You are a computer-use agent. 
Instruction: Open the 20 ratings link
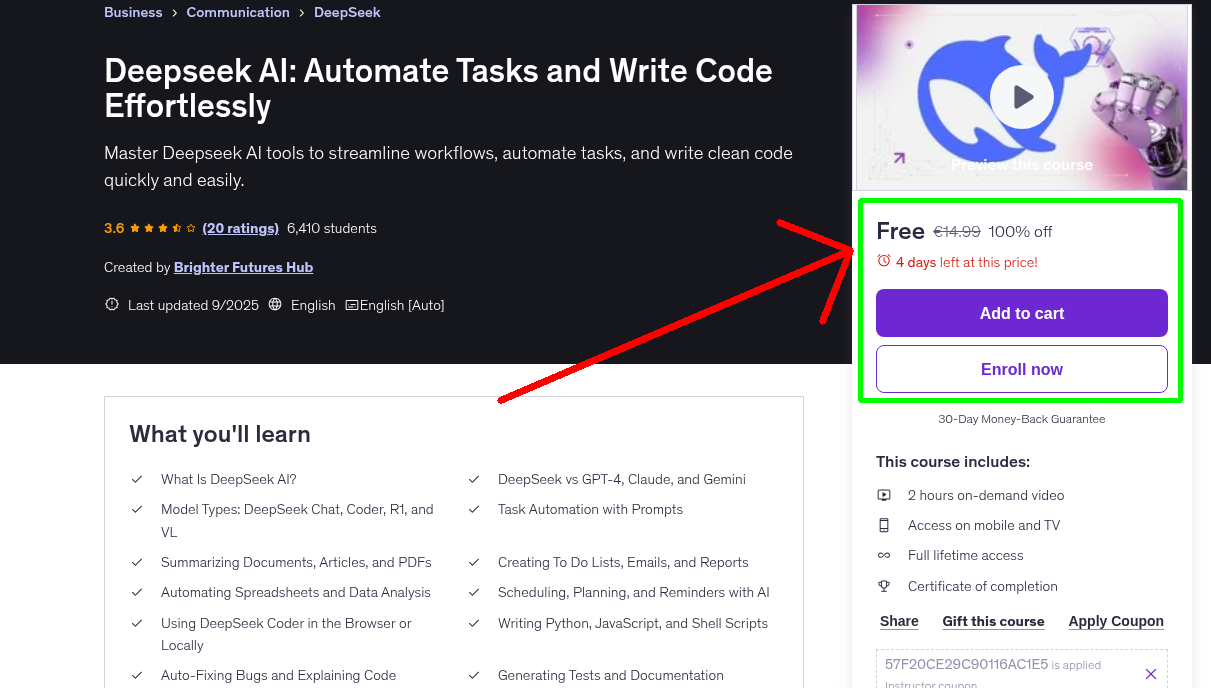coord(240,227)
